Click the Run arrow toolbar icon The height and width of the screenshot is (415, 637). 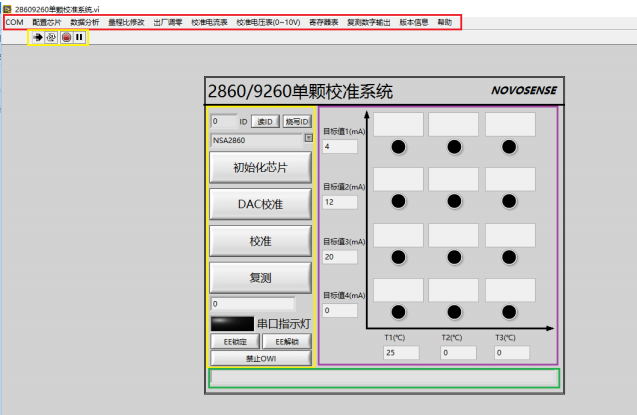coord(37,37)
